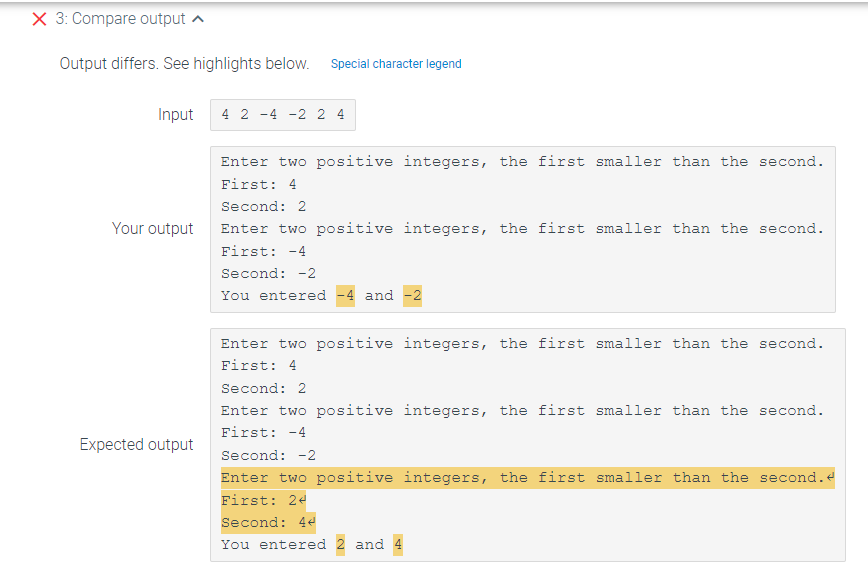Screen dimensions: 868x579
Task: Open the Special character legend
Action: click(396, 63)
